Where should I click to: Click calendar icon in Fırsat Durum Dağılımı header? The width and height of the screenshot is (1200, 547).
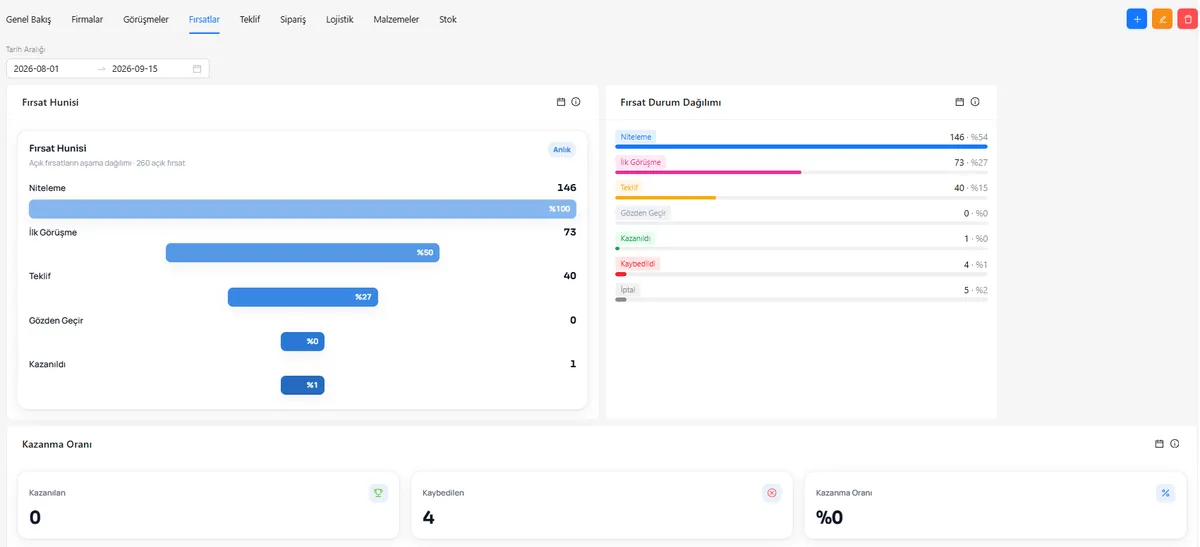(x=960, y=102)
